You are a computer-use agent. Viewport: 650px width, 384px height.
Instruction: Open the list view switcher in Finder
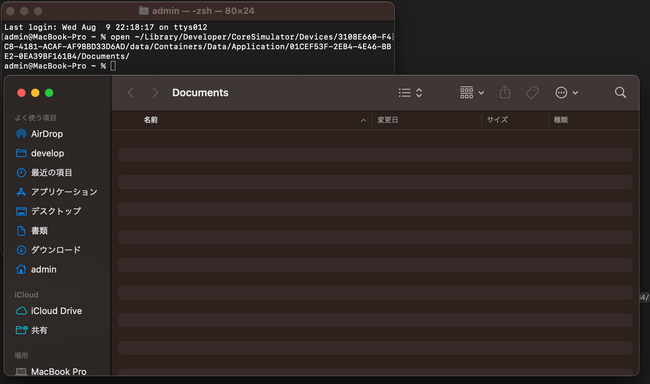pos(410,92)
